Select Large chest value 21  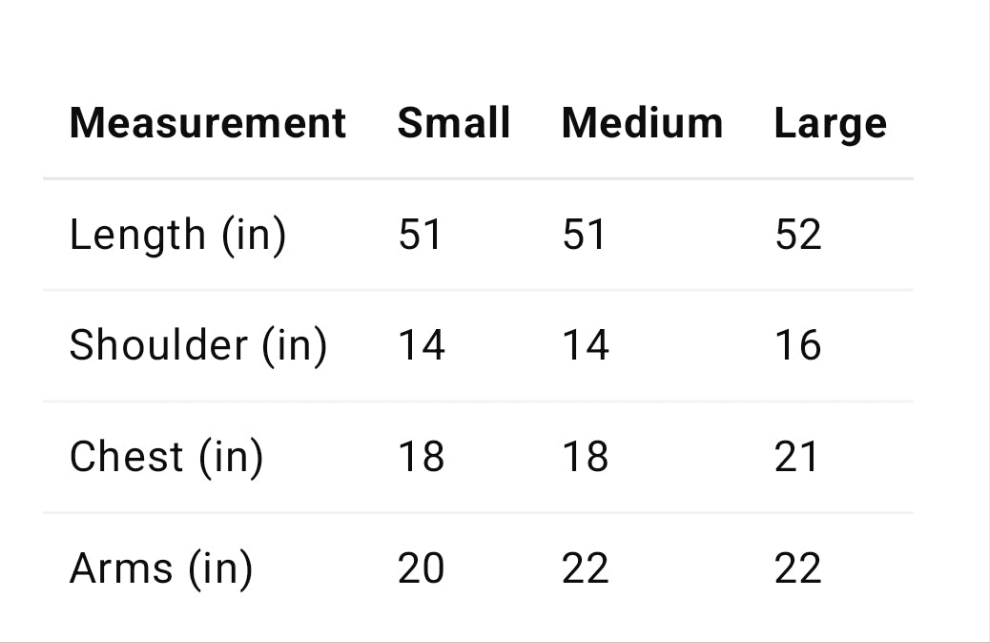tap(796, 457)
